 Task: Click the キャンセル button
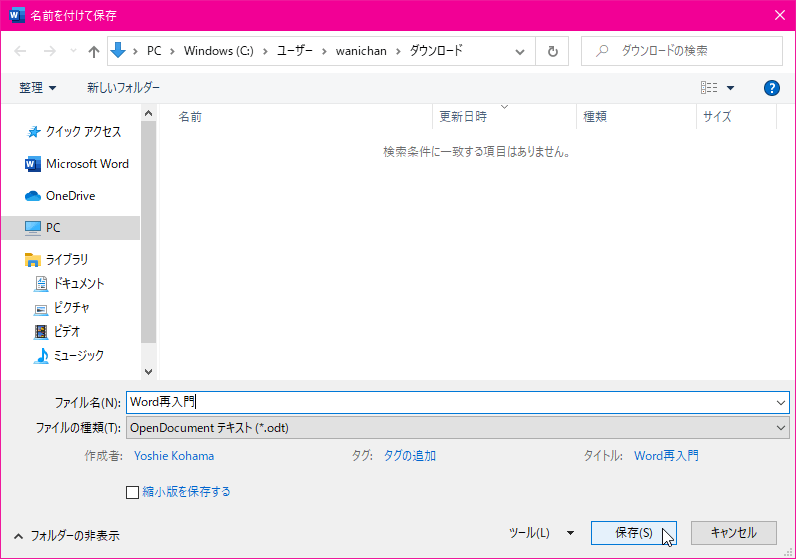(734, 533)
